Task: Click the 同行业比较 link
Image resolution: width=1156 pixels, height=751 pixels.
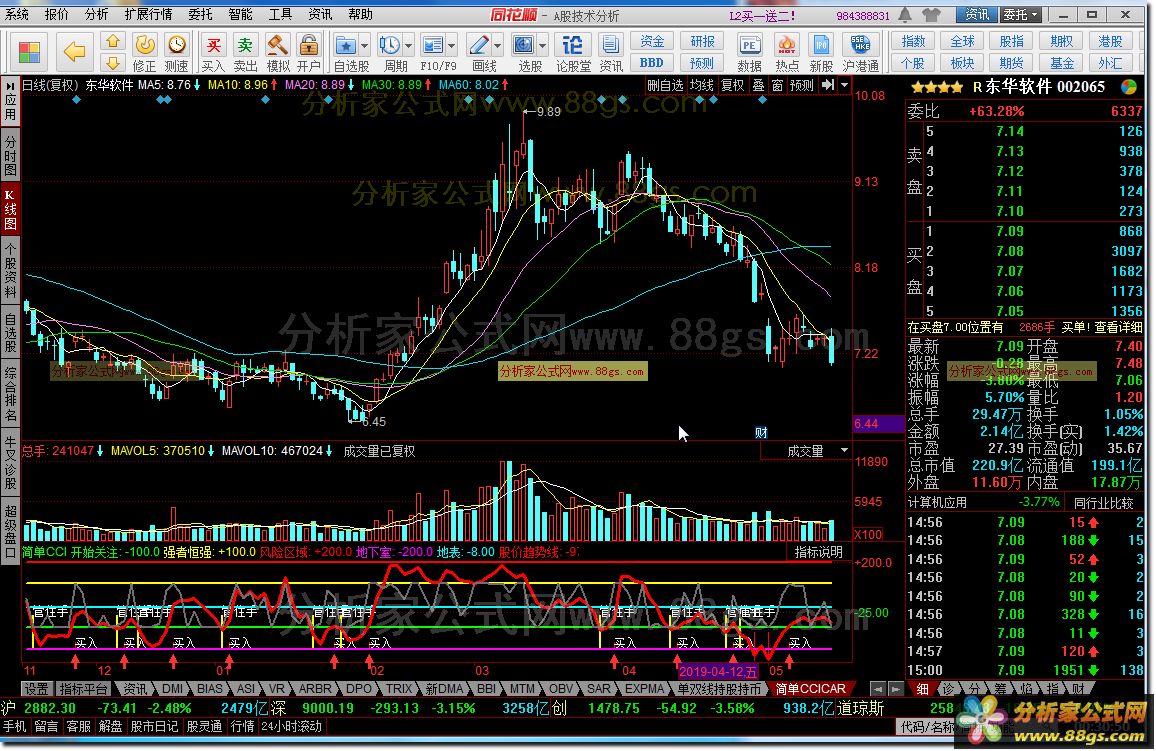Action: pyautogui.click(x=1104, y=503)
